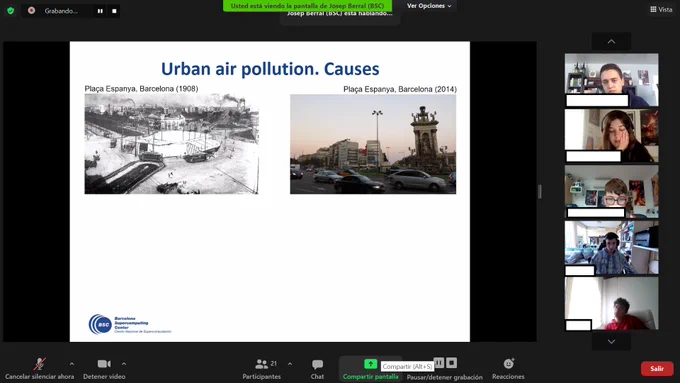Toggle camera with Detener video
This screenshot has width=680, height=383.
point(104,368)
